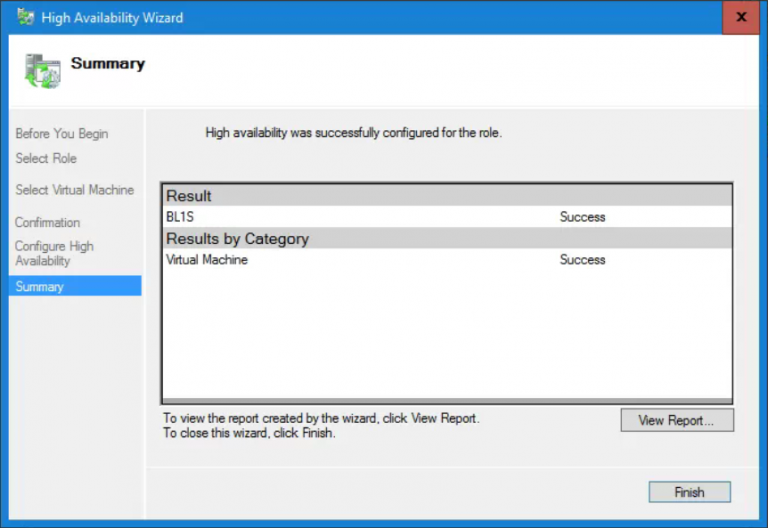Click the Result section header
This screenshot has height=528, width=768.
click(189, 196)
